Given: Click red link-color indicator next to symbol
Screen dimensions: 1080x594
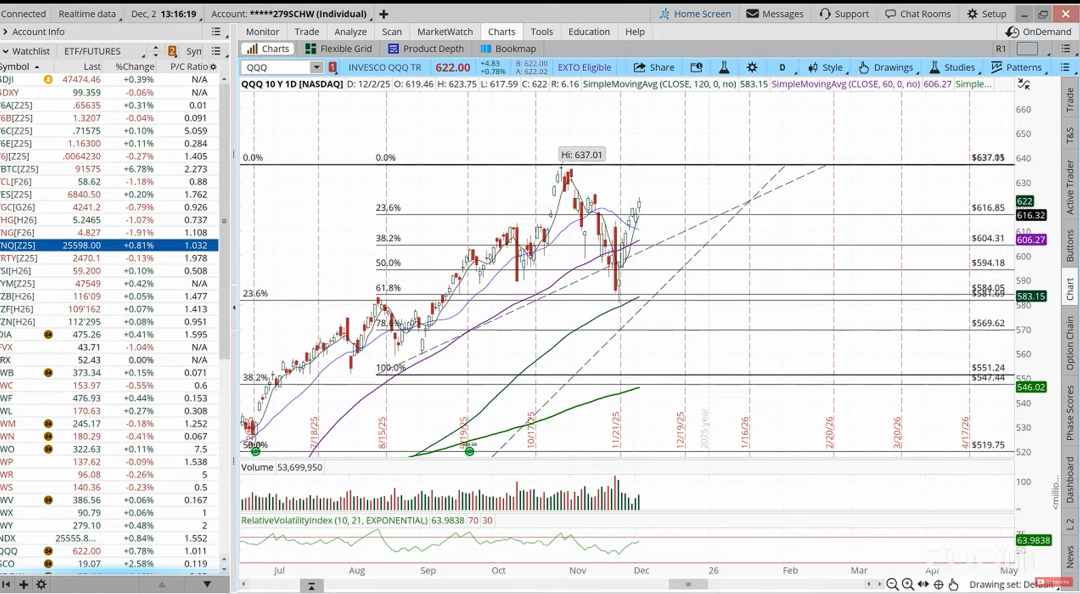Looking at the screenshot, I should 333,68.
